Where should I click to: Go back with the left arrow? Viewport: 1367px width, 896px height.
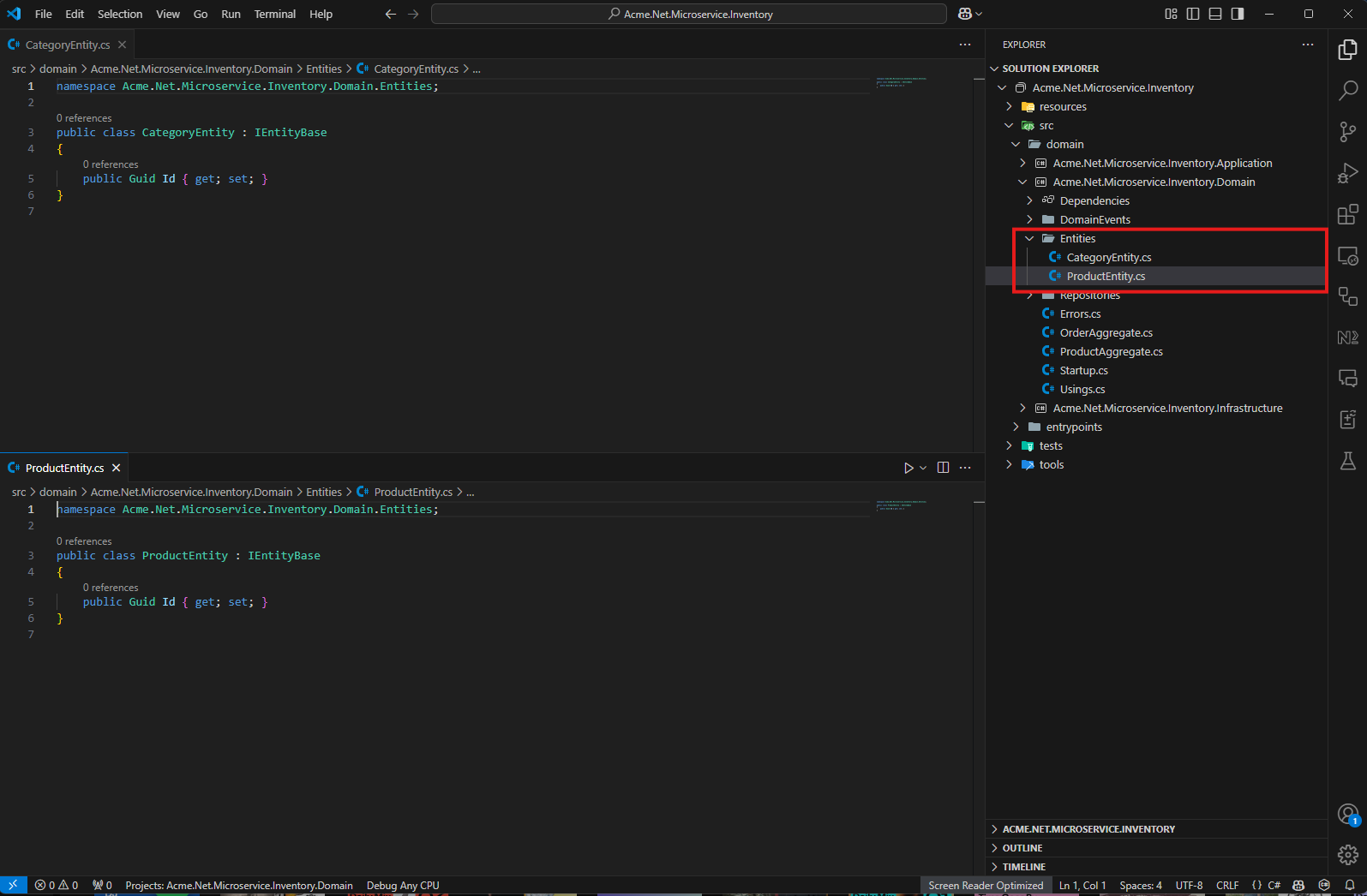[391, 14]
